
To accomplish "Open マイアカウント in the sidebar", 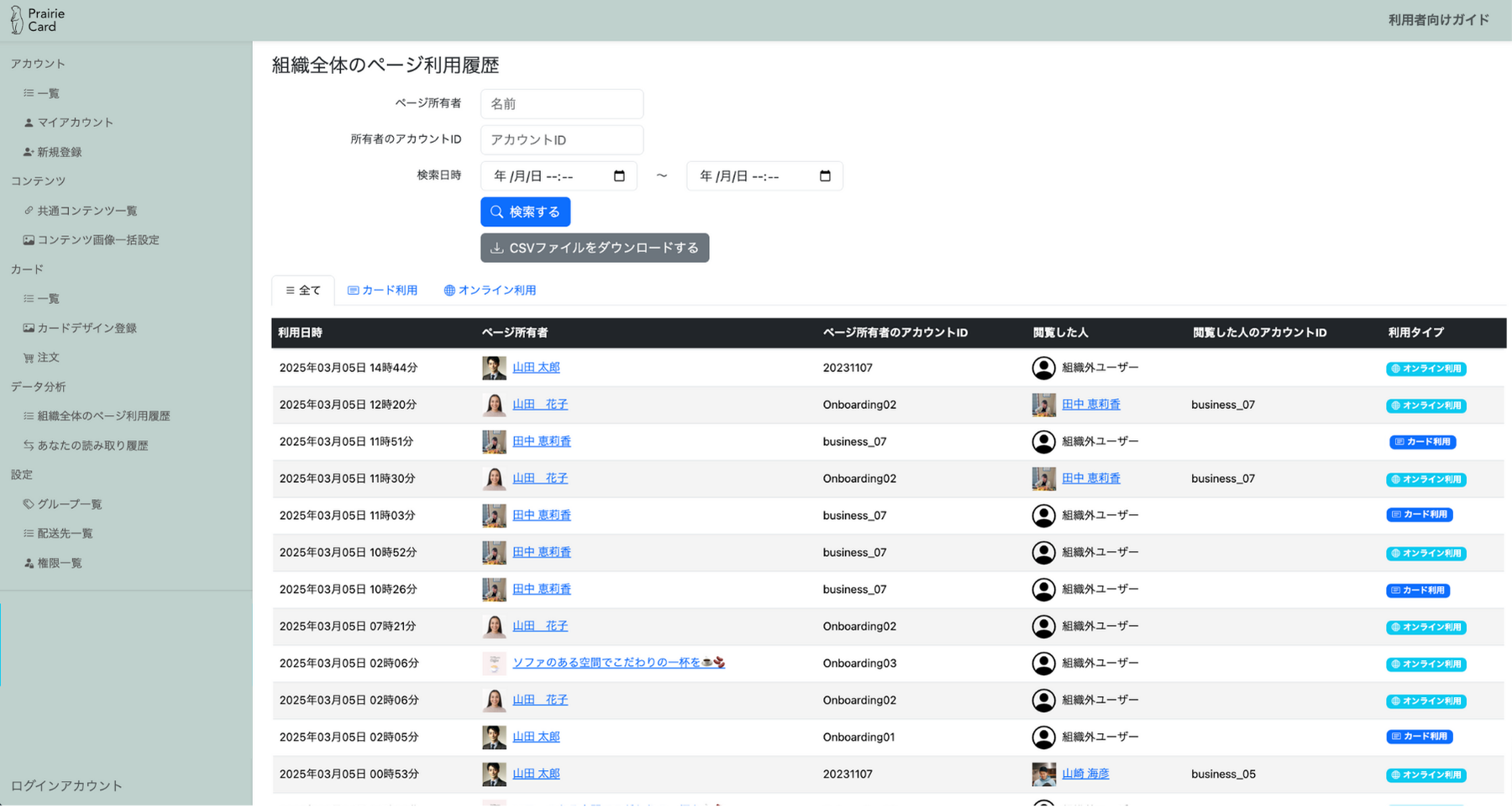I will pyautogui.click(x=75, y=123).
